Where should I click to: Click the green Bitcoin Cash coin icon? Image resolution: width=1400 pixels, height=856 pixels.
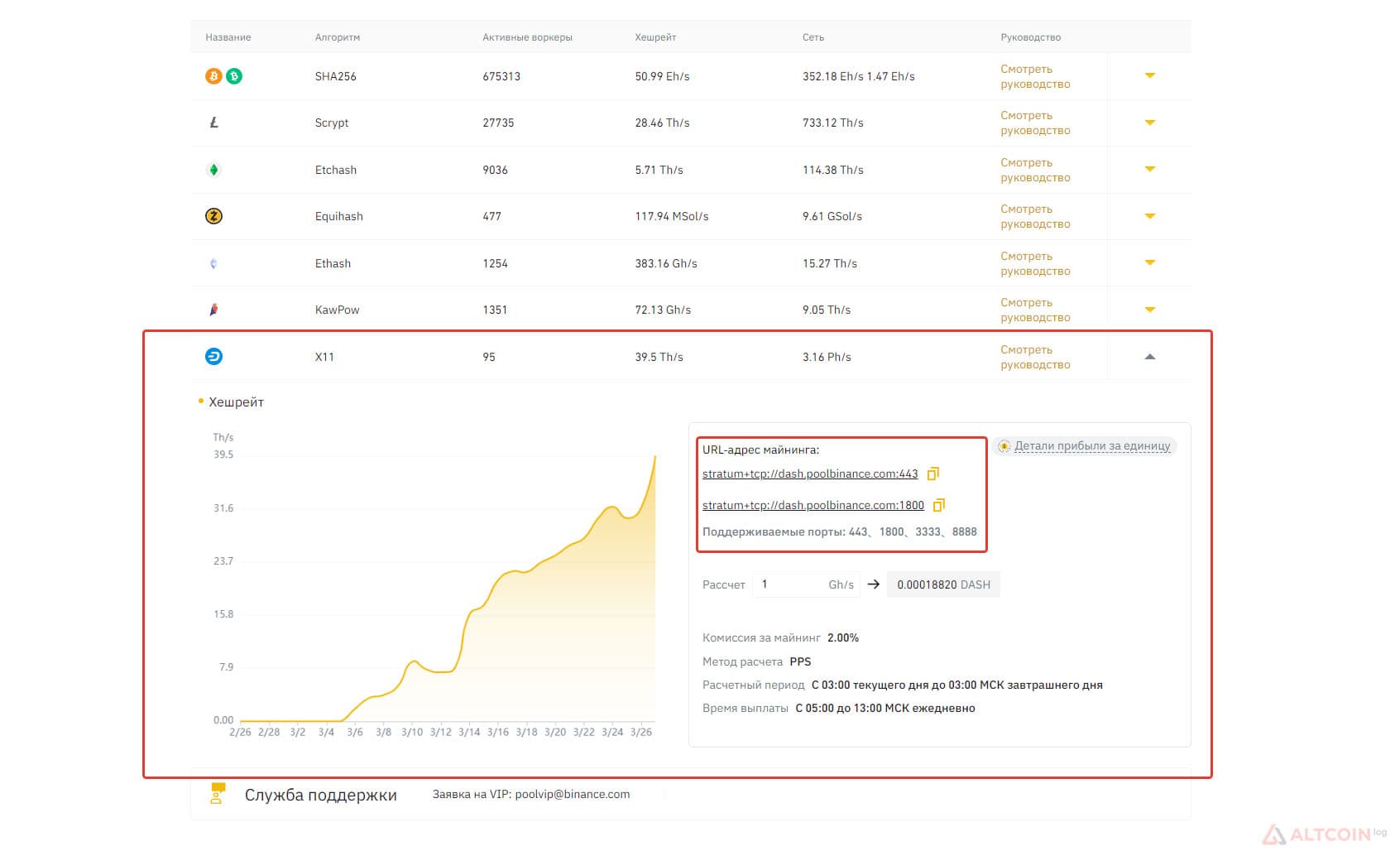tap(234, 76)
